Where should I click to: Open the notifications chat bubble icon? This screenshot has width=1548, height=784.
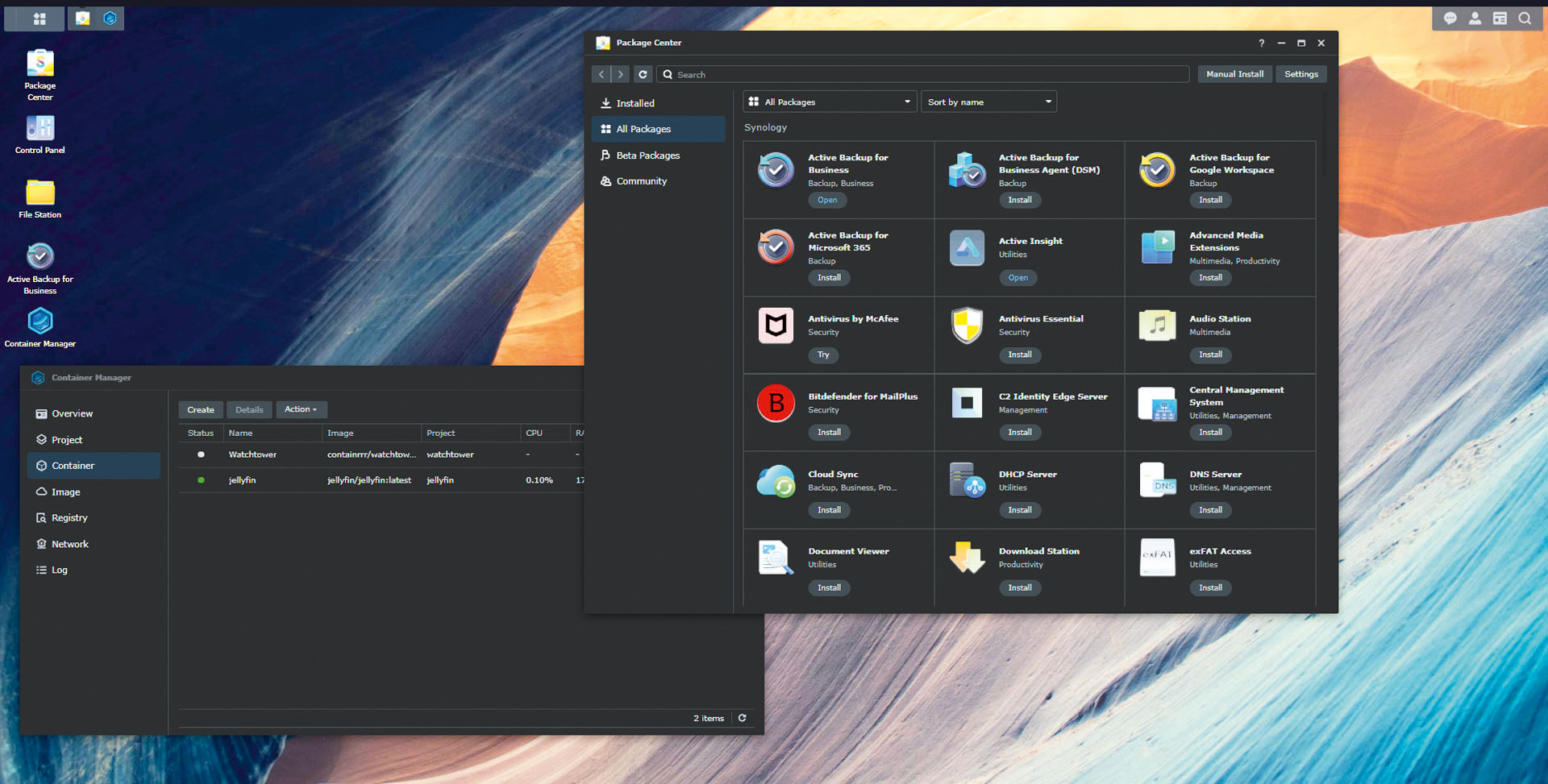click(x=1450, y=19)
